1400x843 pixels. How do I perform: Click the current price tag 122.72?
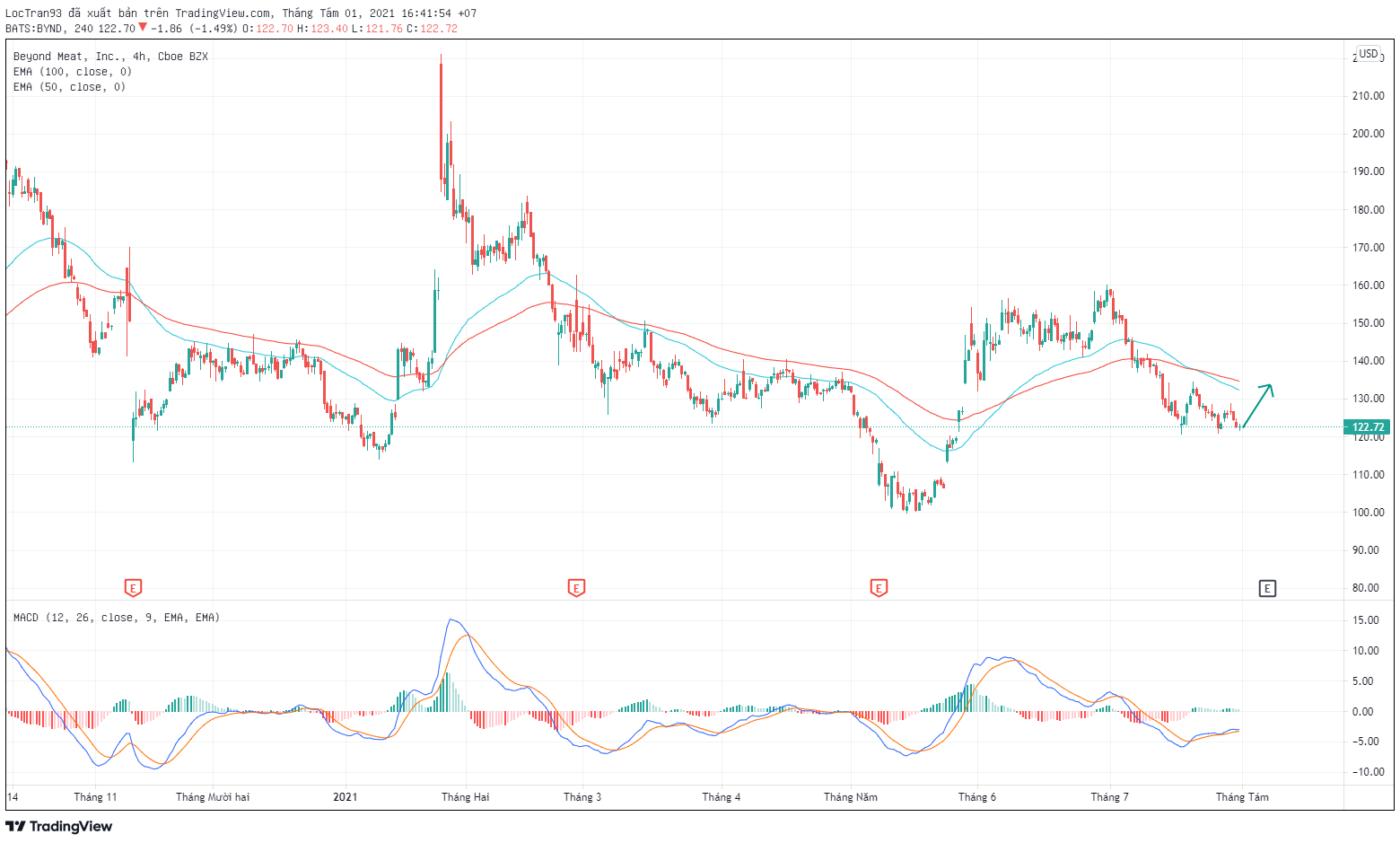coord(1368,427)
